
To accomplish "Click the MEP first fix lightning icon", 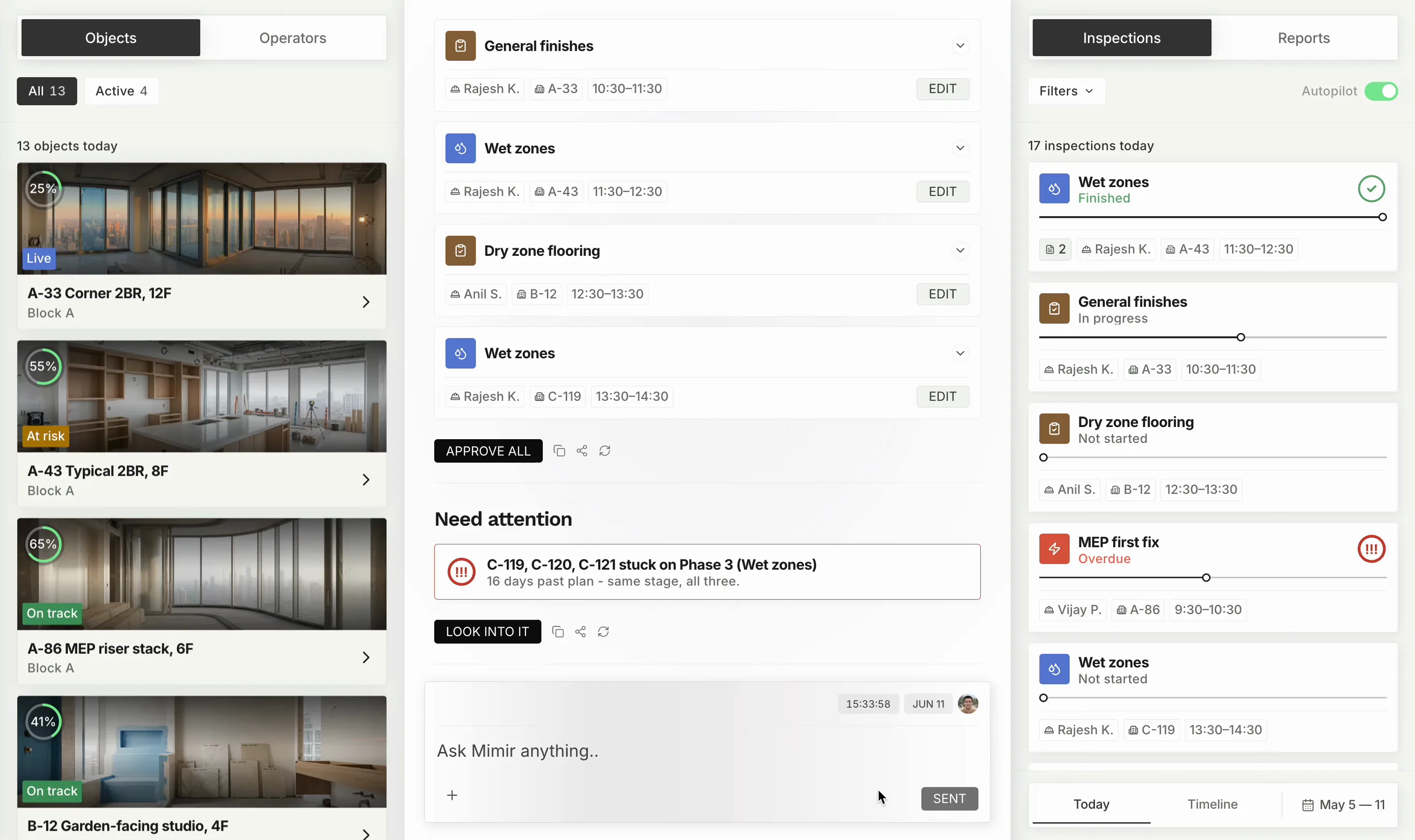I will (1054, 549).
